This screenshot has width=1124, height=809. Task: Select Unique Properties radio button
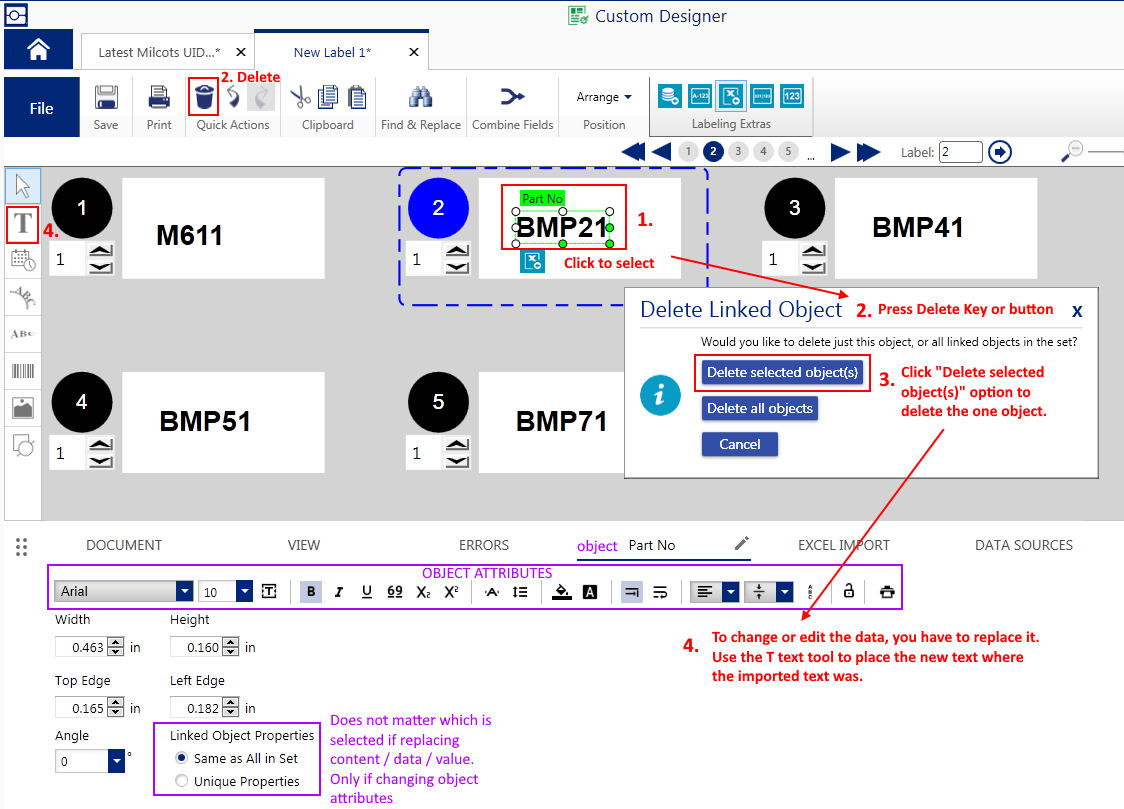(181, 781)
